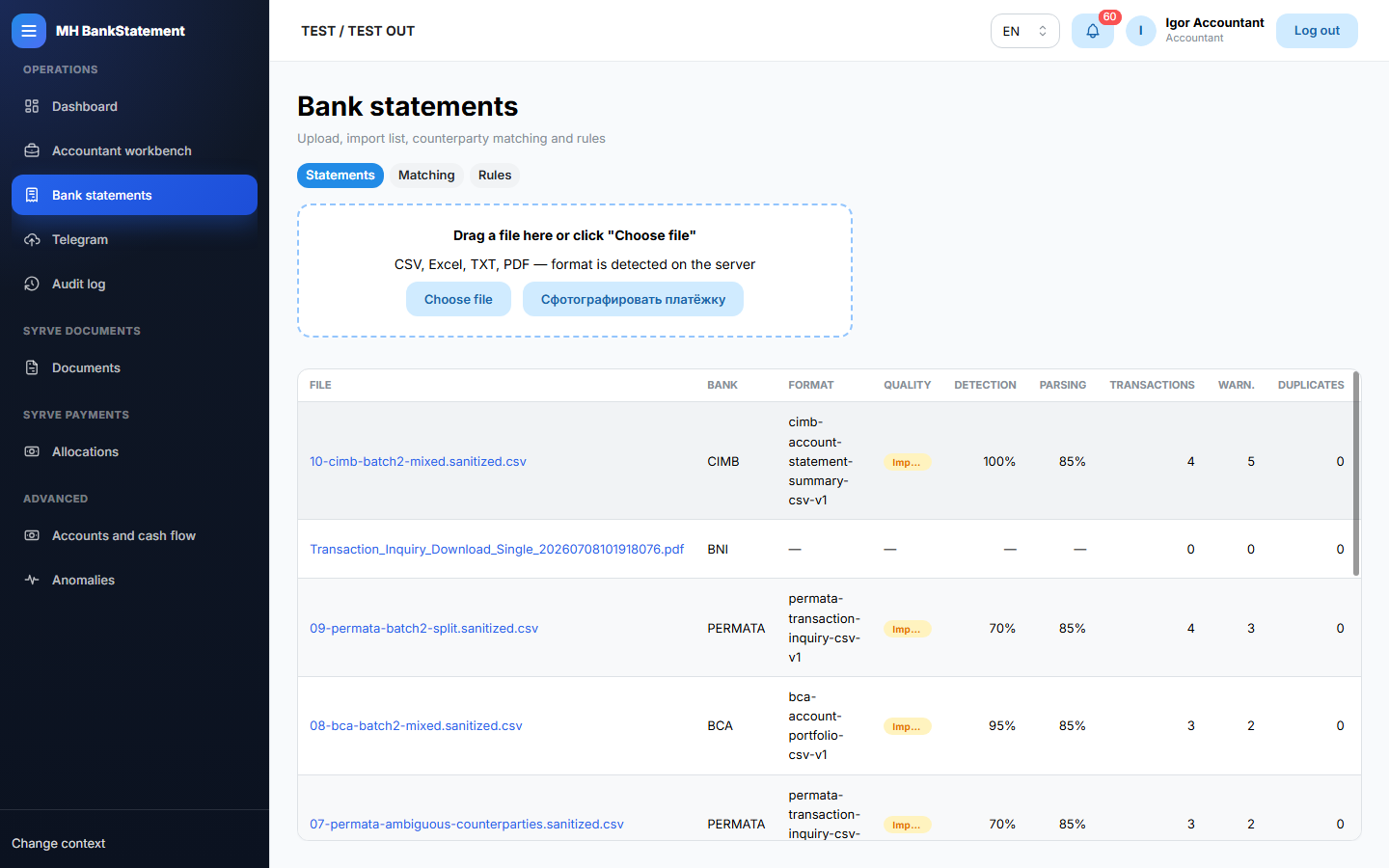This screenshot has height=868, width=1389.
Task: Click the Allocations money icon
Action: 32,451
